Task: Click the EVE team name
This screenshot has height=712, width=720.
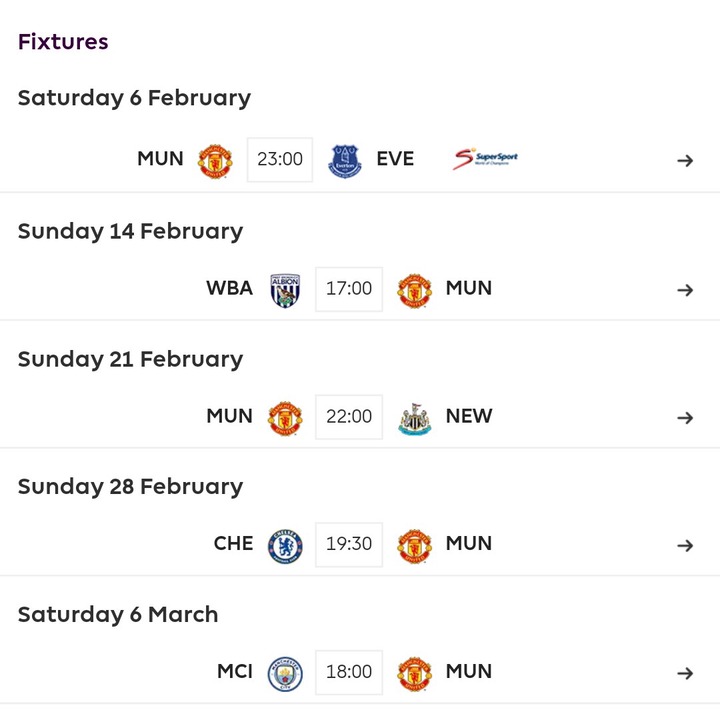Action: tap(395, 159)
